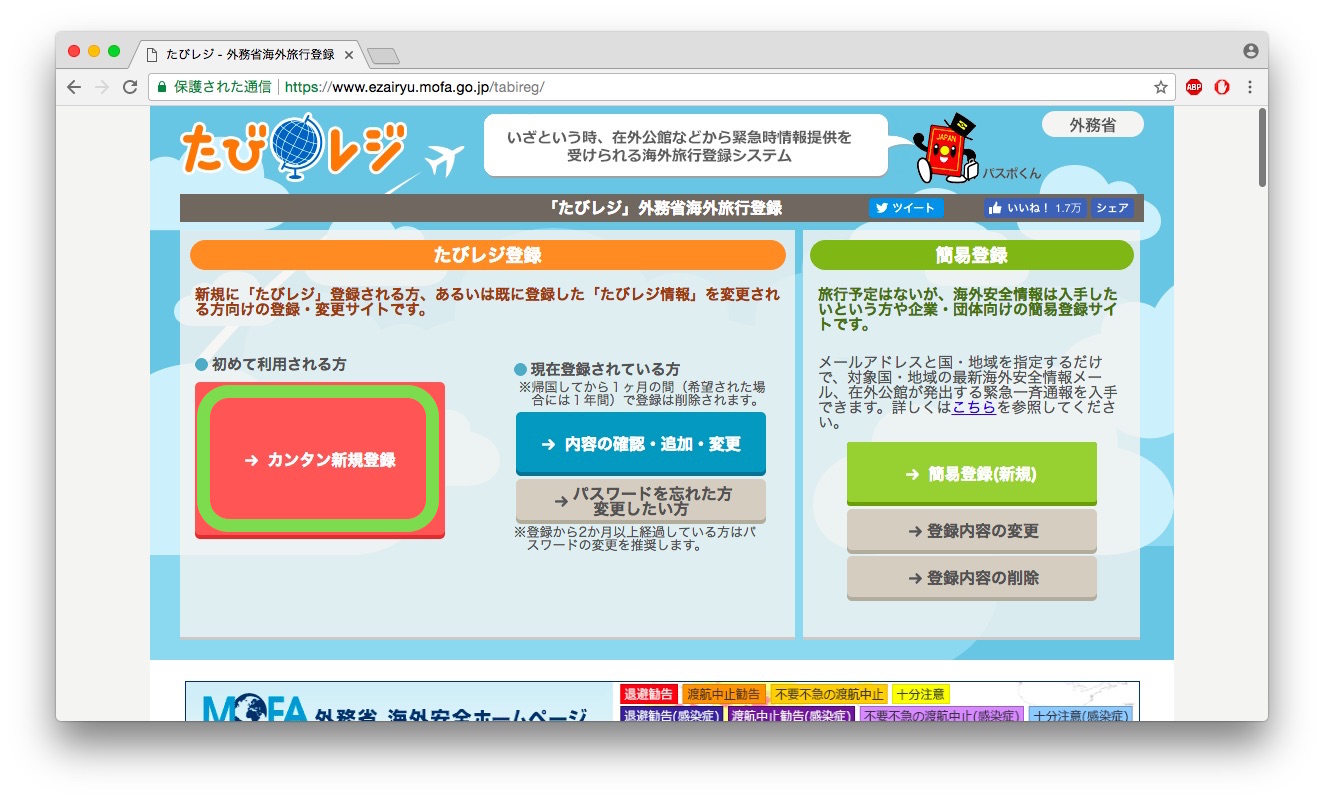Click the green padlock secure icon
This screenshot has height=801, width=1324.
[161, 87]
